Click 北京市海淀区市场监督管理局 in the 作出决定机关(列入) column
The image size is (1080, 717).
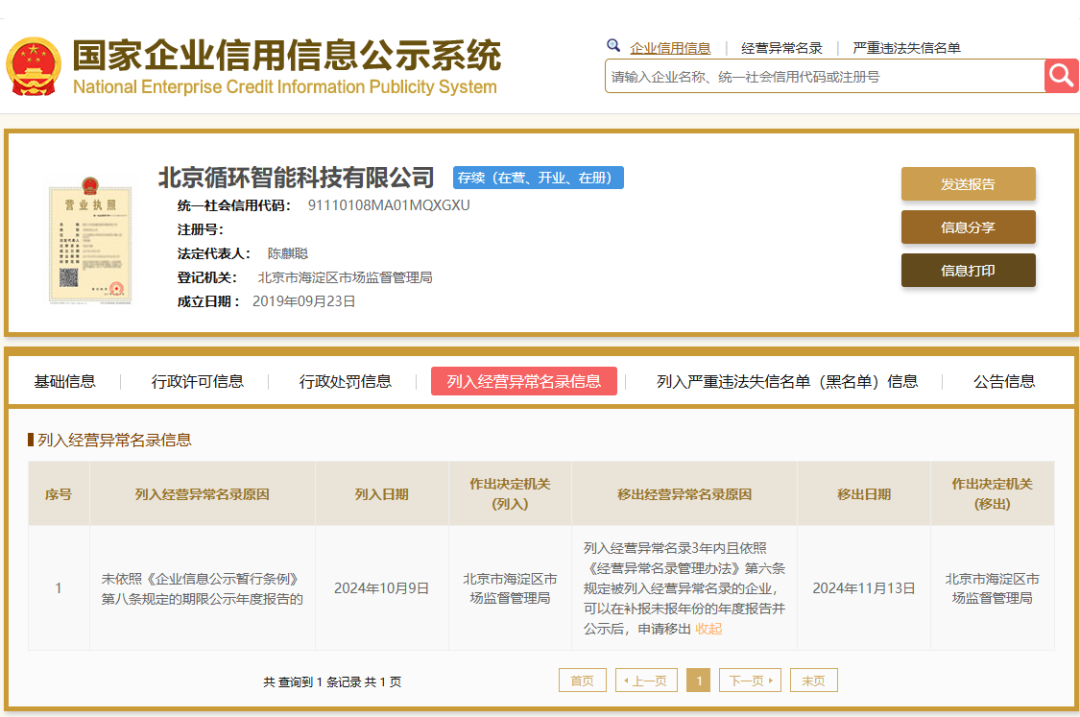click(510, 588)
